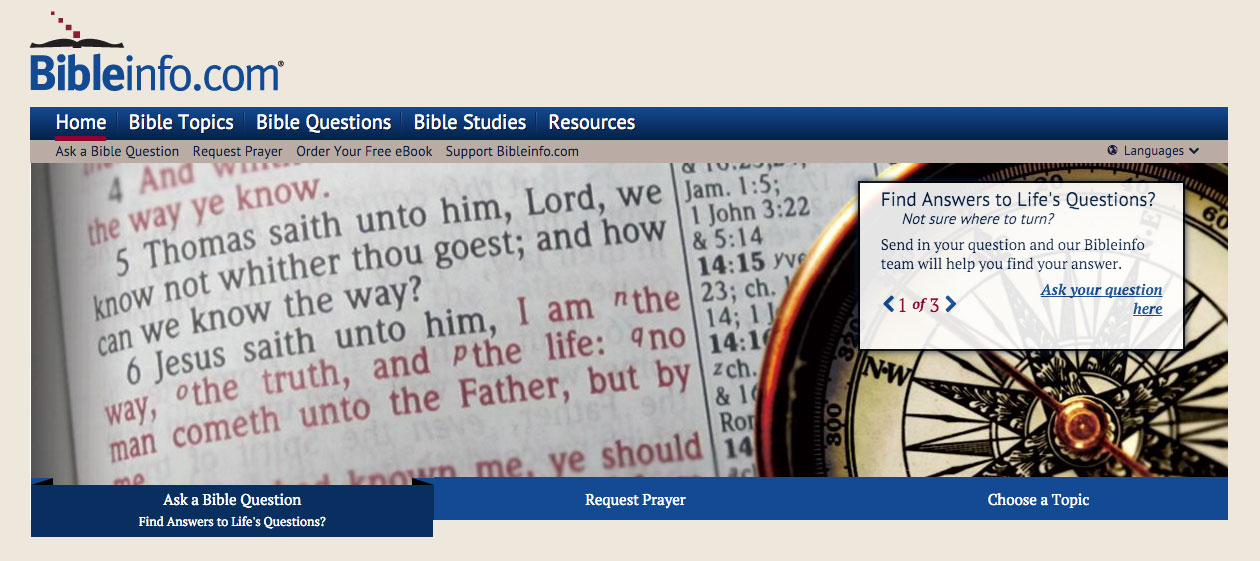Image resolution: width=1260 pixels, height=561 pixels.
Task: Open Order Your Free eBook link
Action: point(365,151)
